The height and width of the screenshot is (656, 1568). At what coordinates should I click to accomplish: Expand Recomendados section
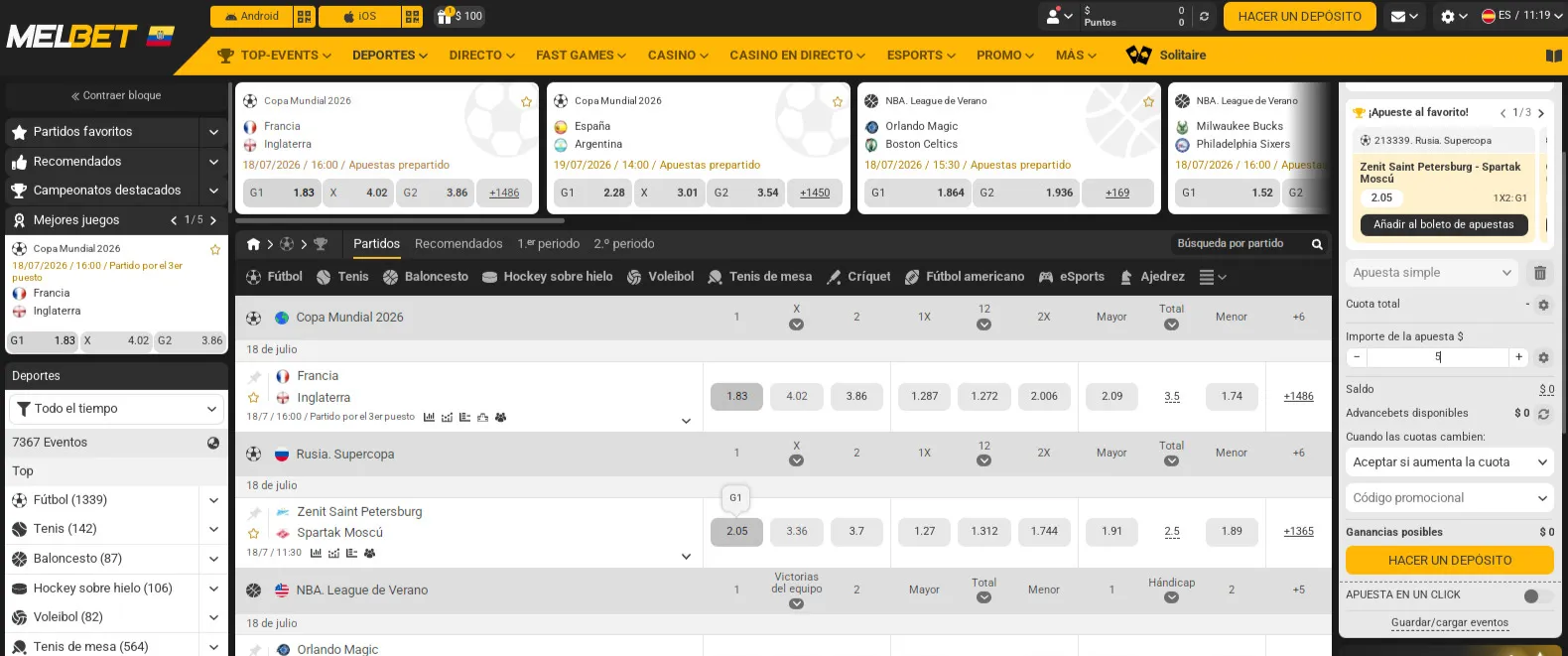(x=213, y=162)
